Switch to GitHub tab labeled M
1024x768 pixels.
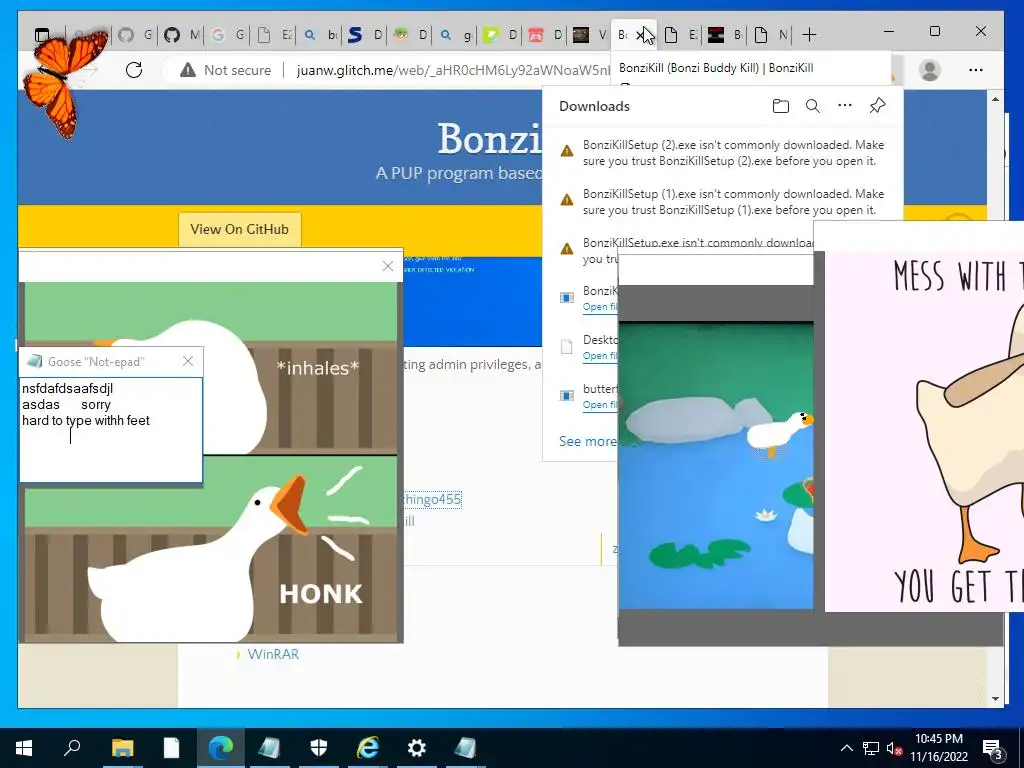(182, 35)
